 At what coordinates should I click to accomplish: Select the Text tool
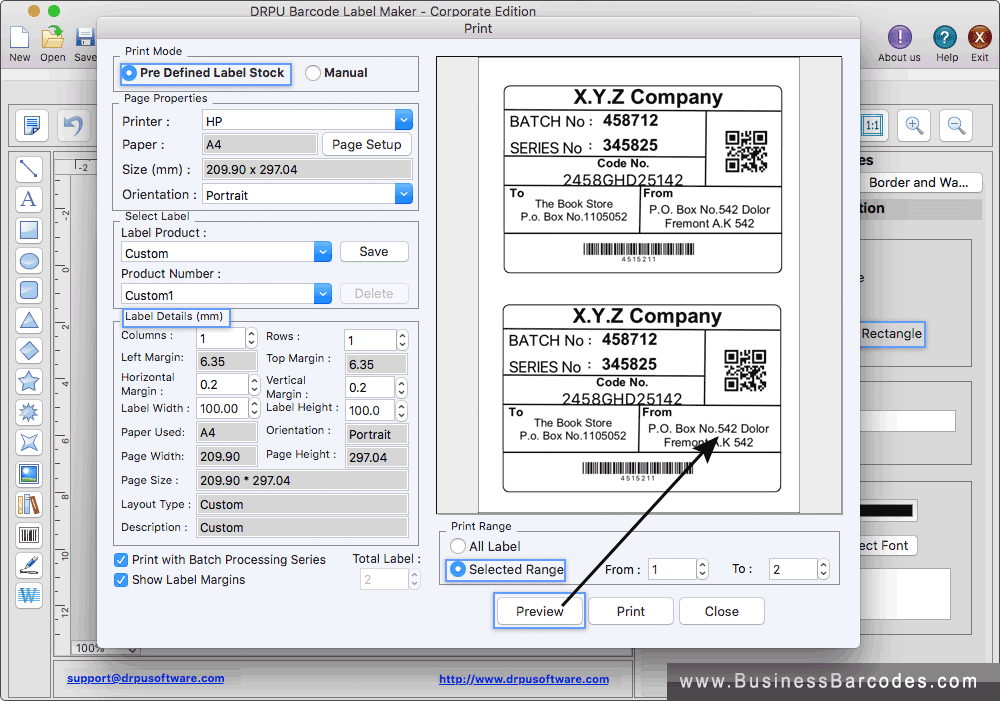(x=29, y=200)
